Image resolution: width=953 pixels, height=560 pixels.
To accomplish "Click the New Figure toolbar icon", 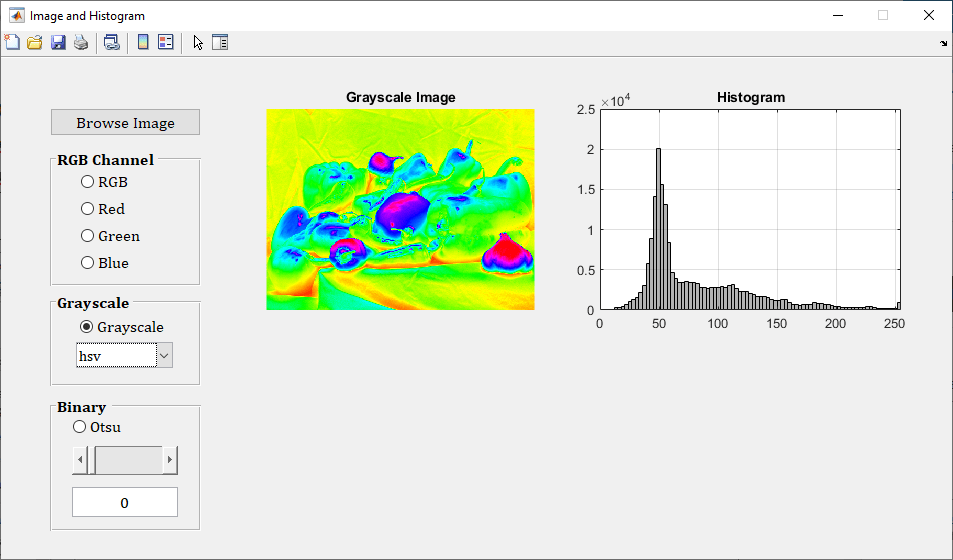I will 12,42.
